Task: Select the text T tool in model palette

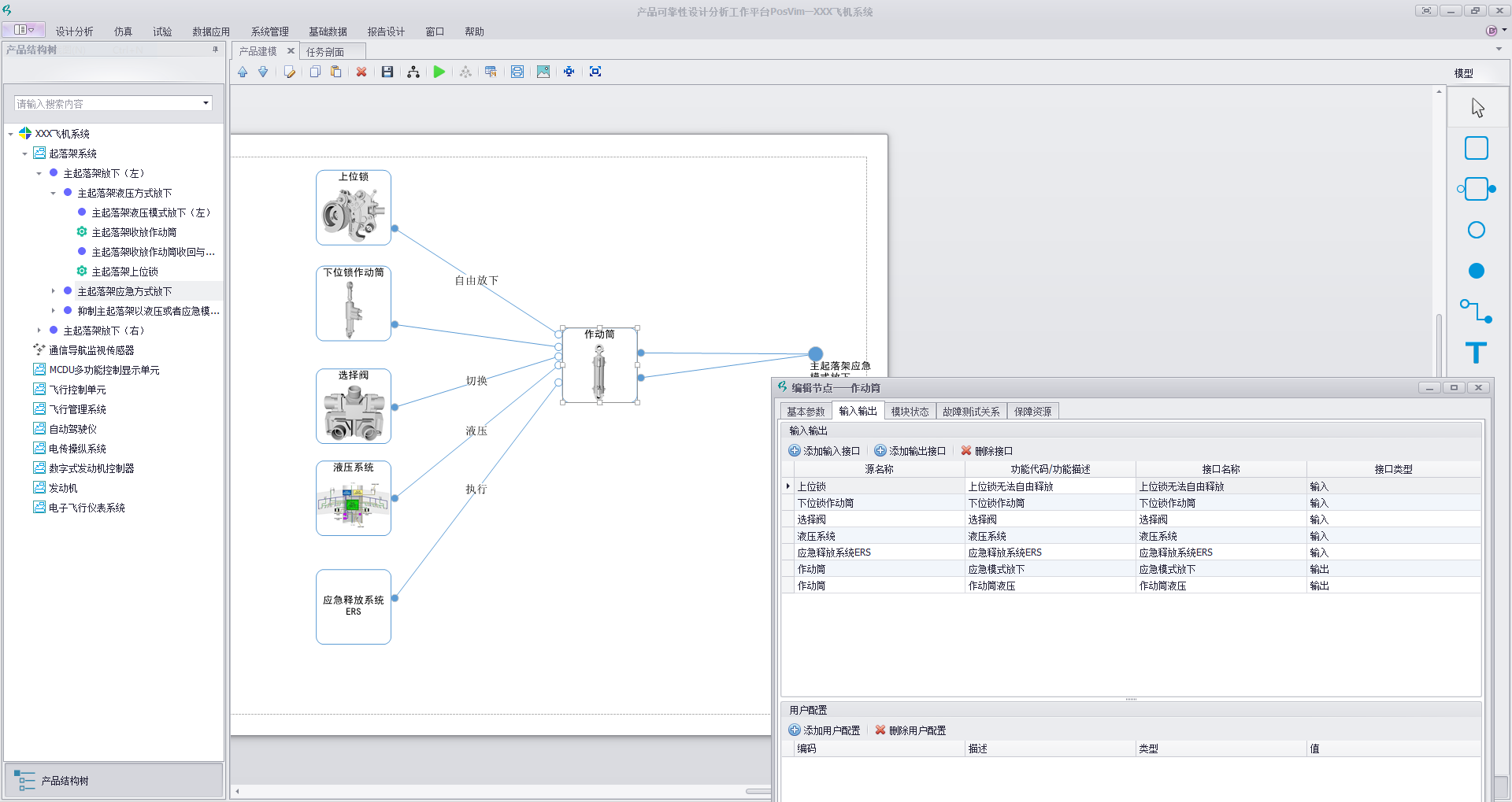Action: (1476, 352)
